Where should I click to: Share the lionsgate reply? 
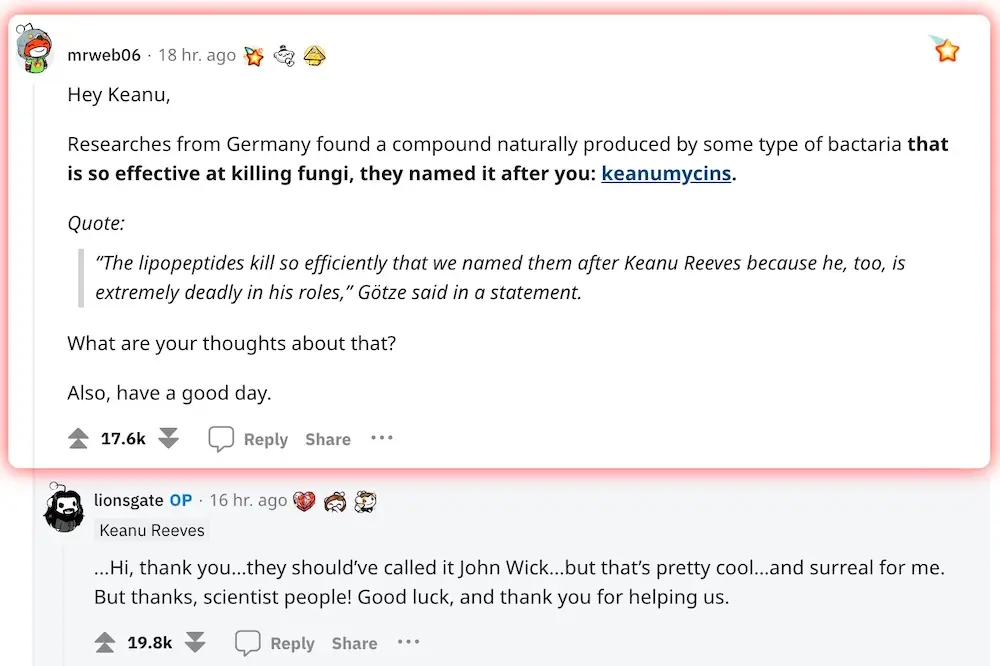coord(354,644)
